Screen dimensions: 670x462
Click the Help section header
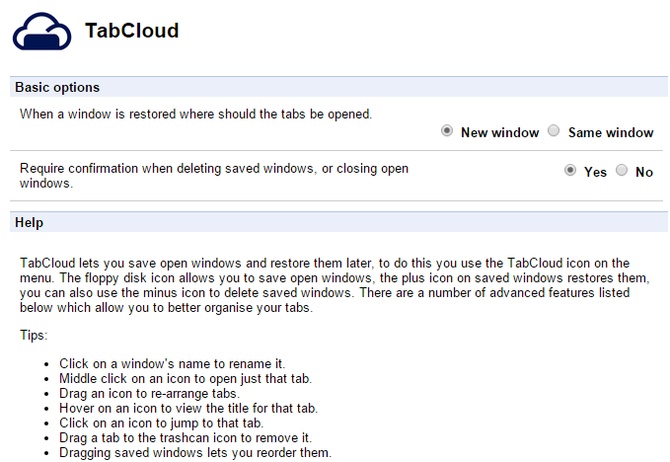click(x=29, y=222)
